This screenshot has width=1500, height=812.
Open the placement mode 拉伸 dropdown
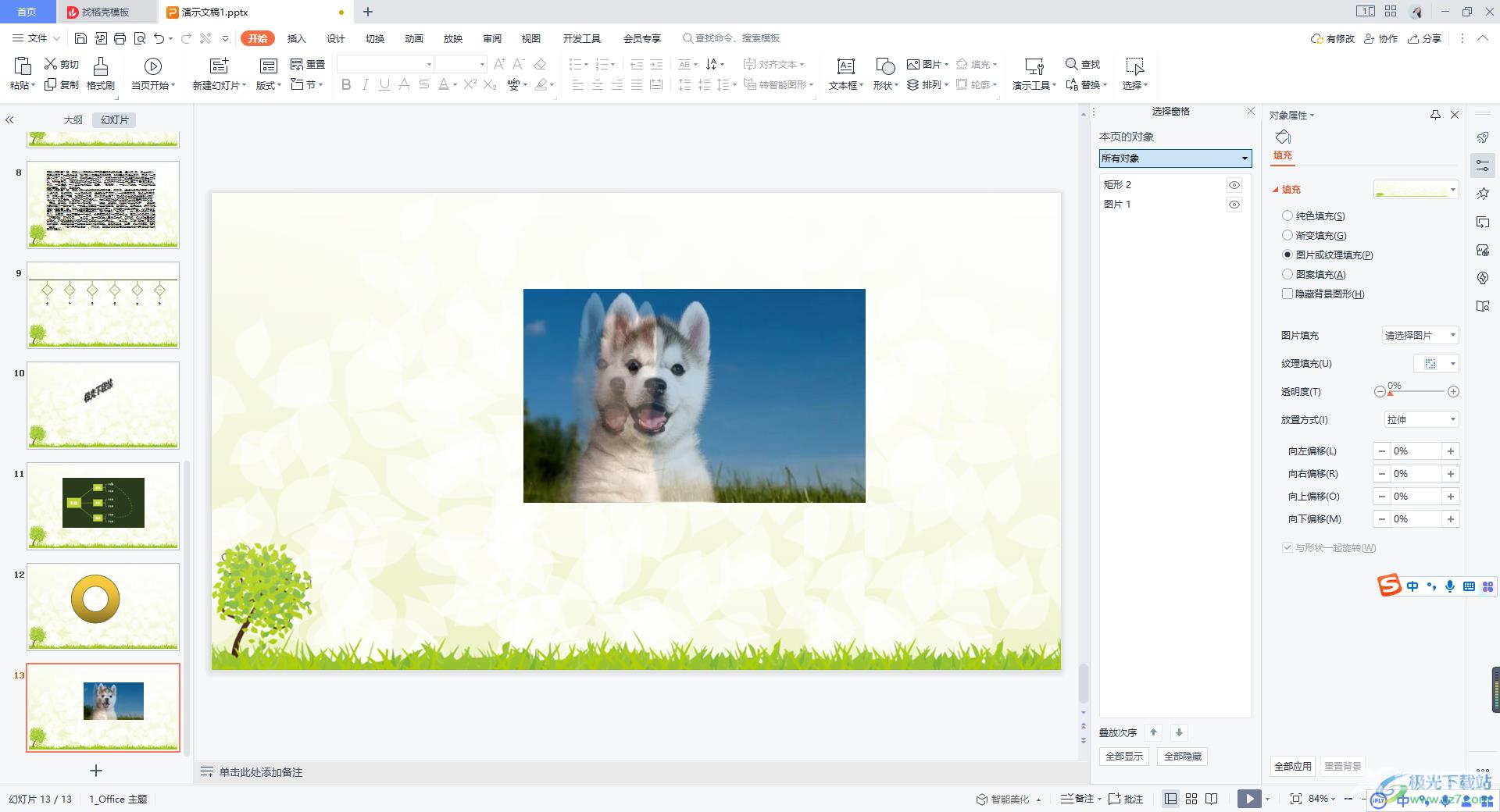point(1420,420)
